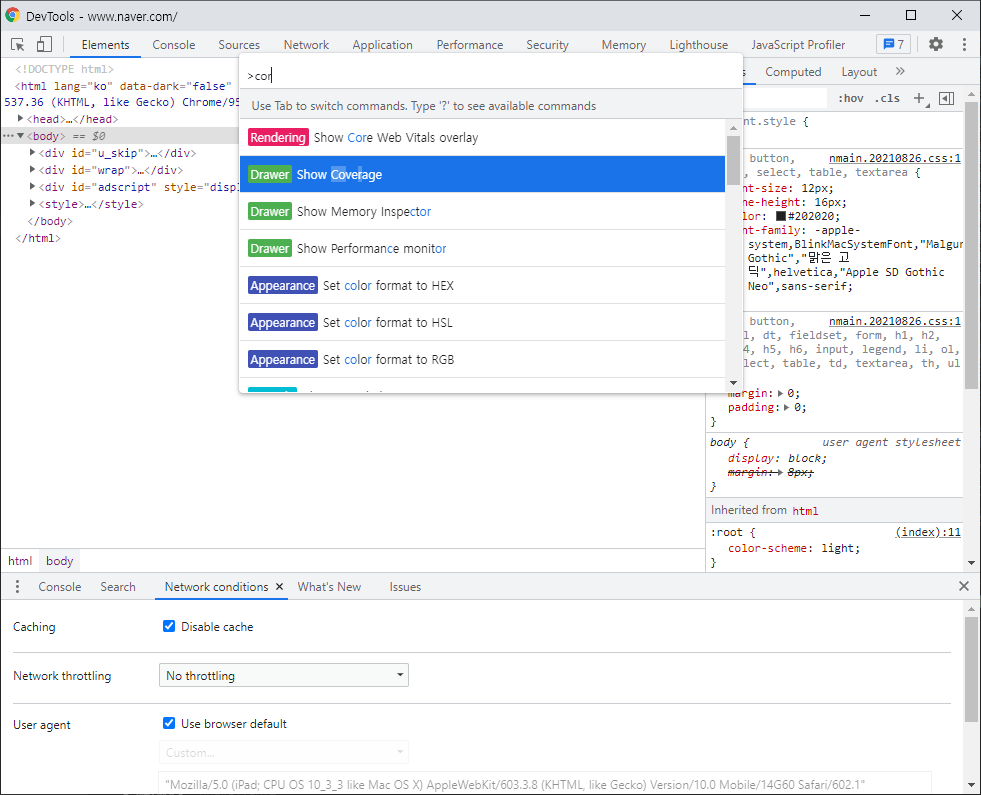Expand the div id="u_skip" node
The image size is (981, 795).
[33, 153]
